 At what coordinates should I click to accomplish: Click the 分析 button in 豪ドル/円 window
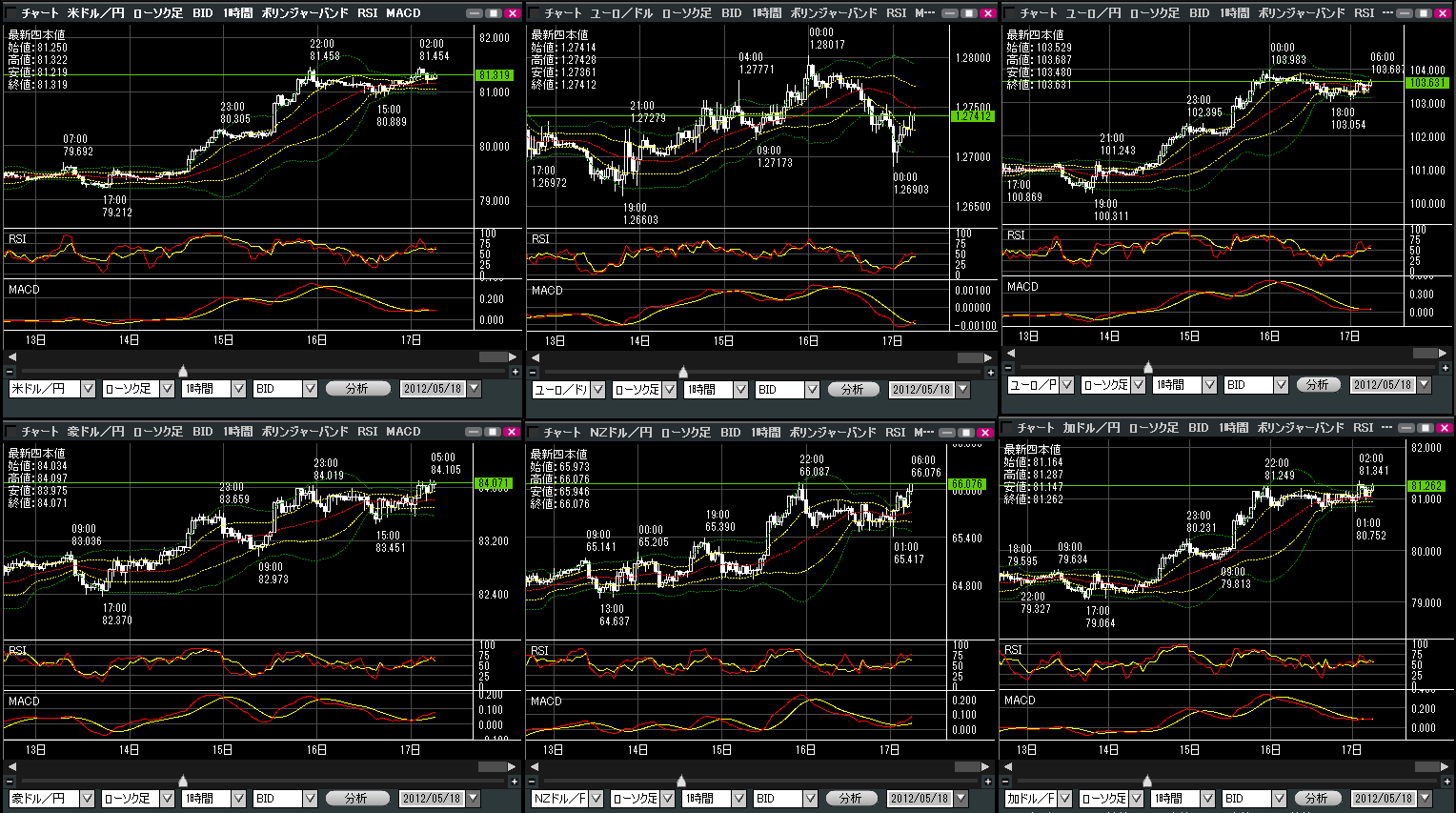pyautogui.click(x=357, y=799)
